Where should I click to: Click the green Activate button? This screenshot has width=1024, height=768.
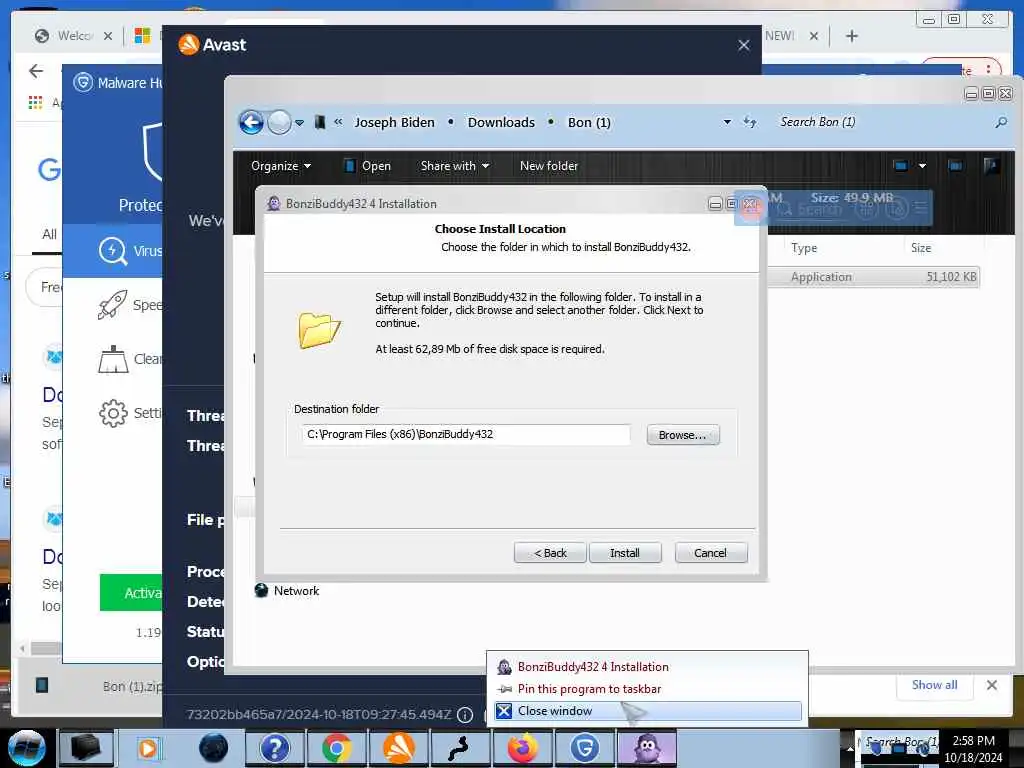pos(131,593)
